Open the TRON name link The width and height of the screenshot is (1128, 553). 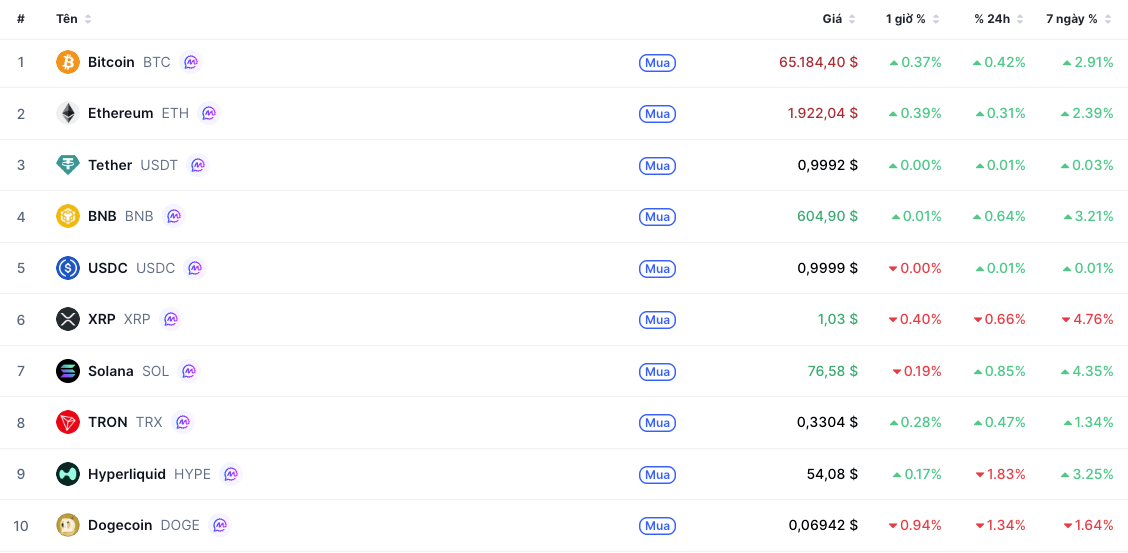[x=108, y=422]
